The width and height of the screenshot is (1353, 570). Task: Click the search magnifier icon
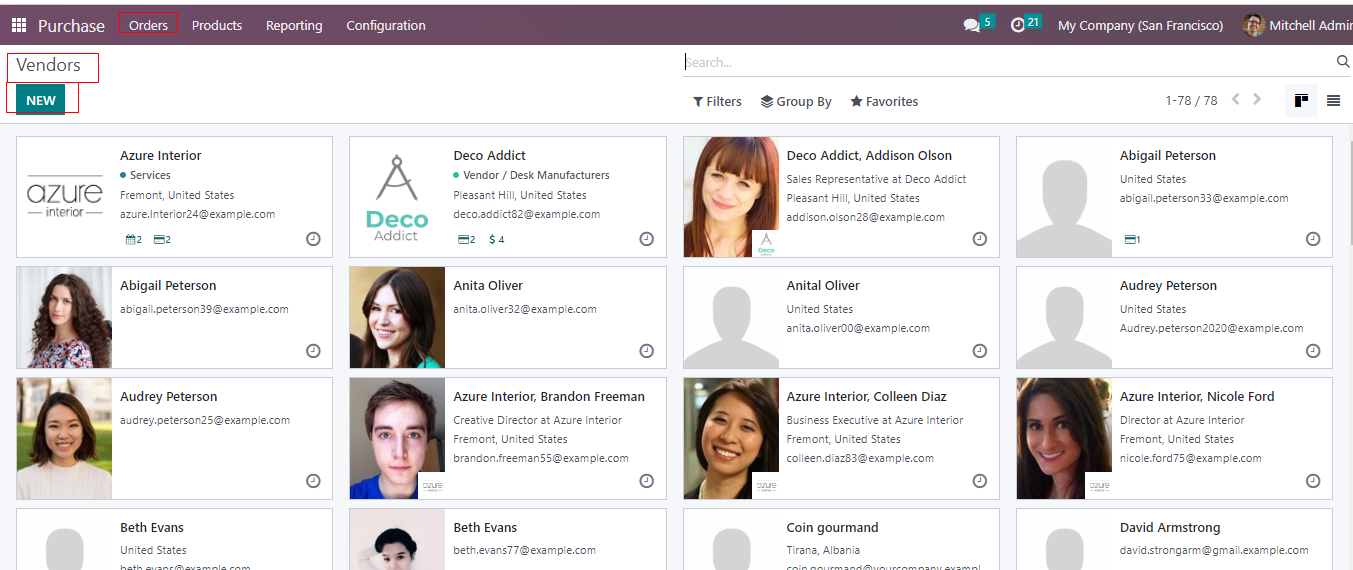[1343, 62]
